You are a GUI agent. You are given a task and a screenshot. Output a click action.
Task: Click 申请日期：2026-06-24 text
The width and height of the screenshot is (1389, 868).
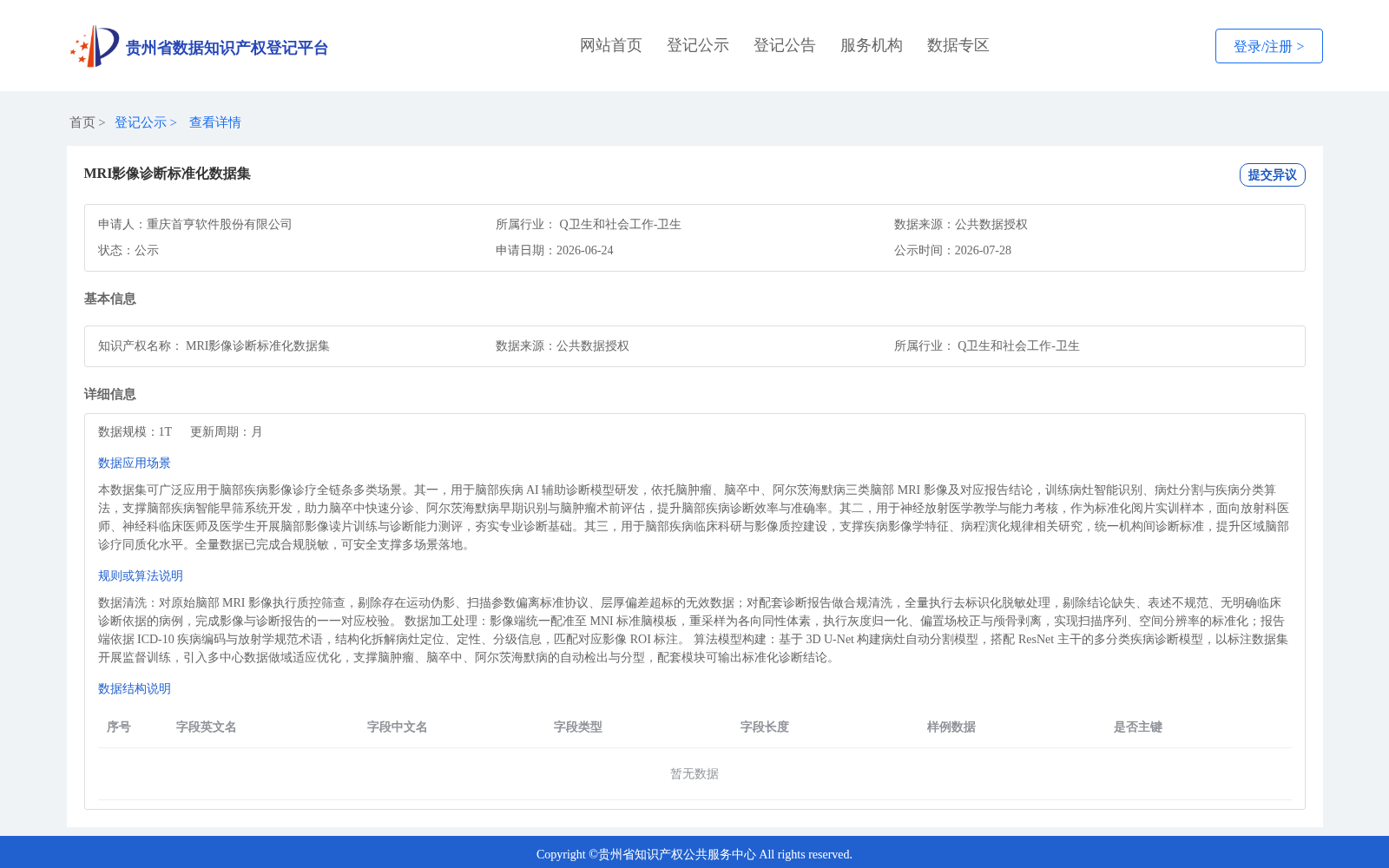point(555,250)
